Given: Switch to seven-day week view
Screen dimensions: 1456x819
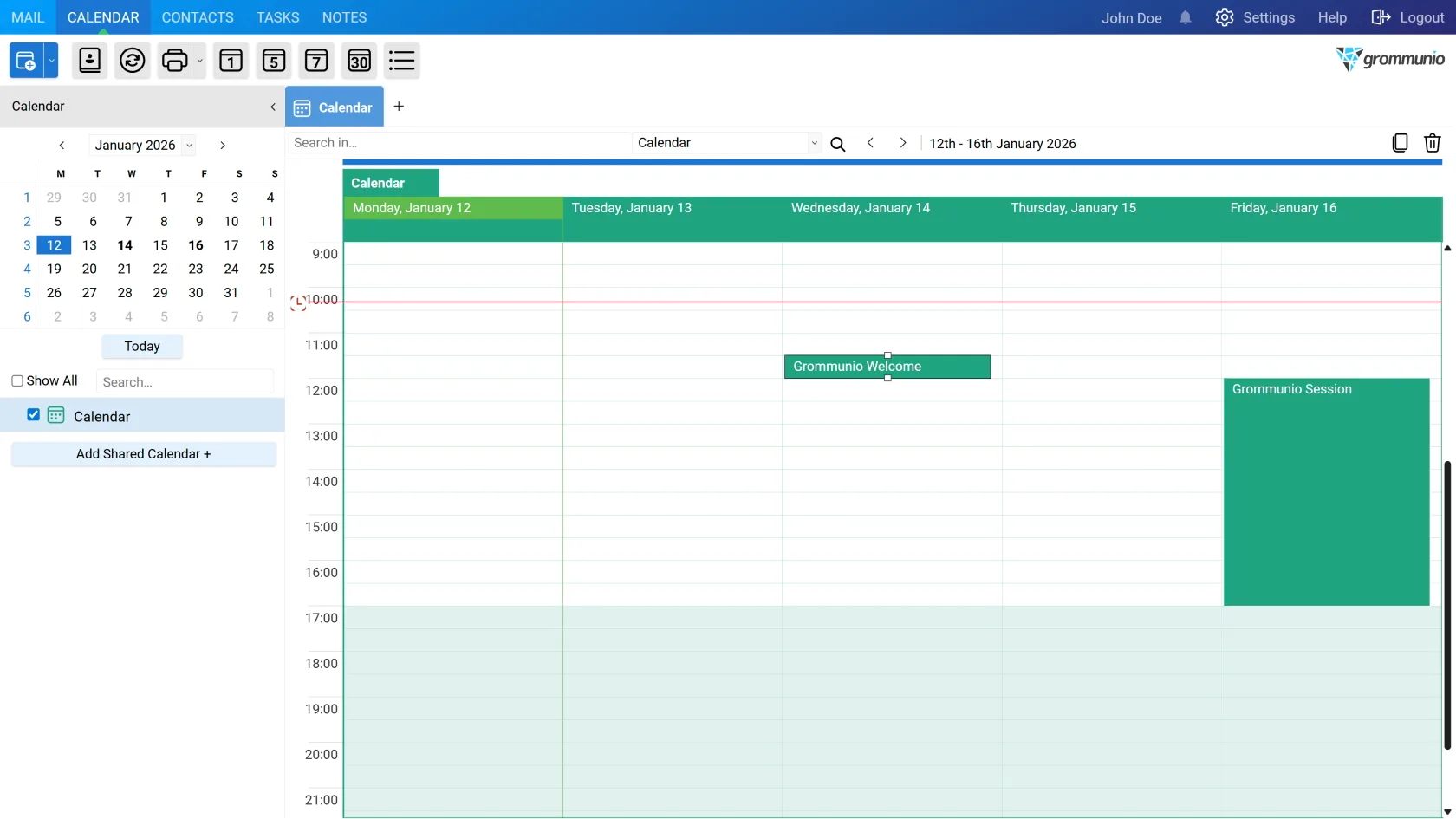Looking at the screenshot, I should pyautogui.click(x=316, y=61).
